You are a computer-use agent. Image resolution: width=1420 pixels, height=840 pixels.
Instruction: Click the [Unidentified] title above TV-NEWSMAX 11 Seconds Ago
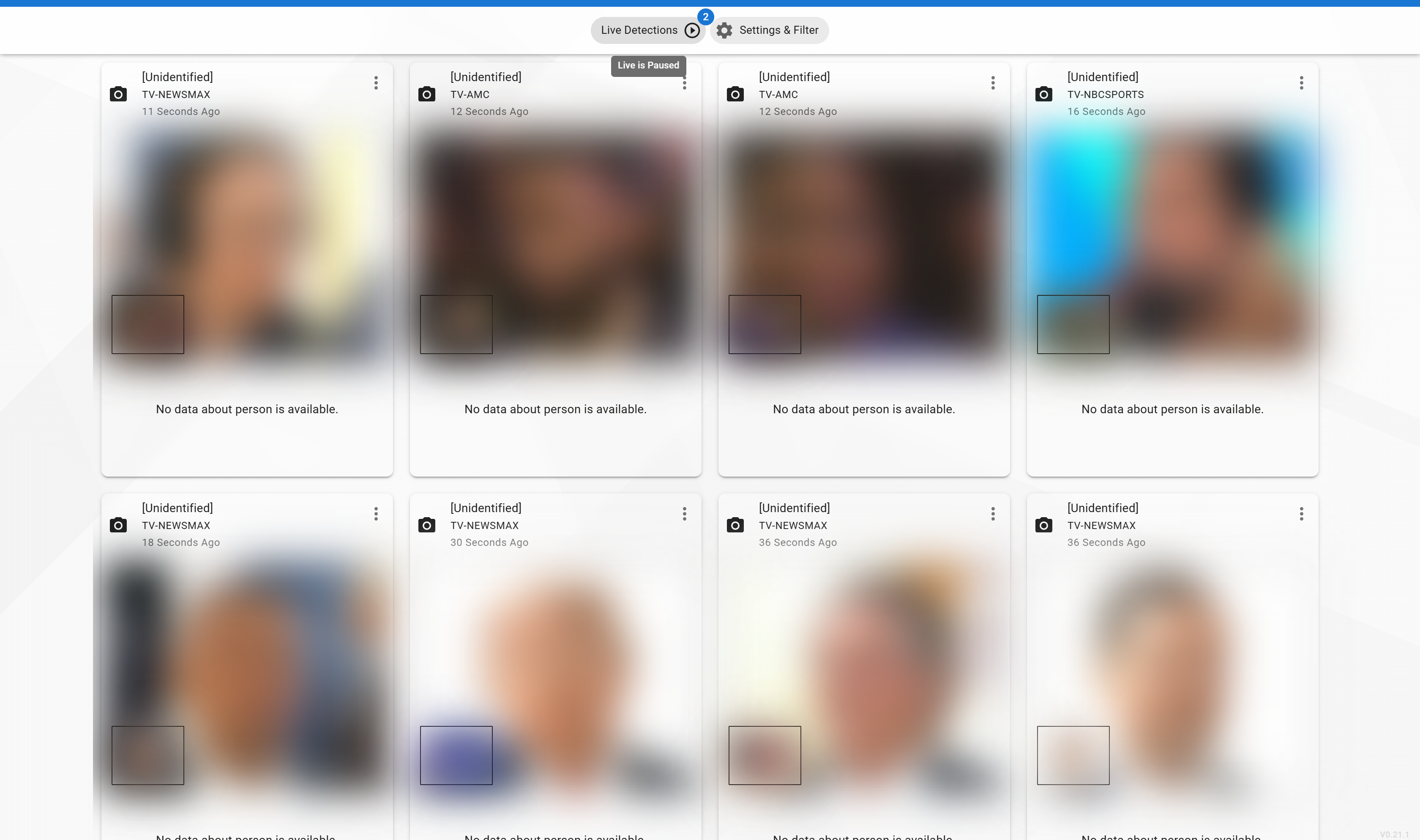pos(177,77)
